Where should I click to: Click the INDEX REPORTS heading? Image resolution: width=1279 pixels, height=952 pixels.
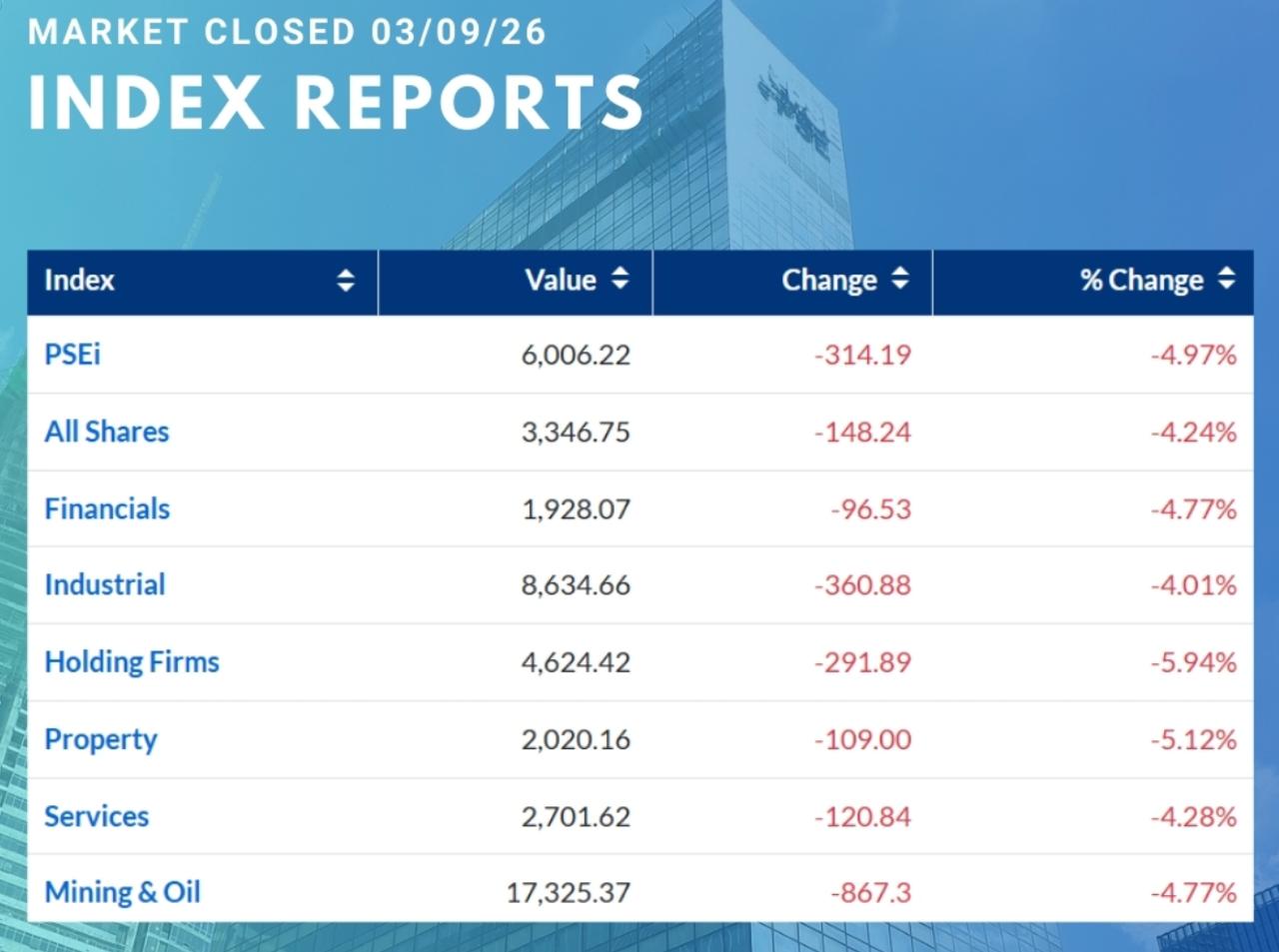click(x=336, y=102)
